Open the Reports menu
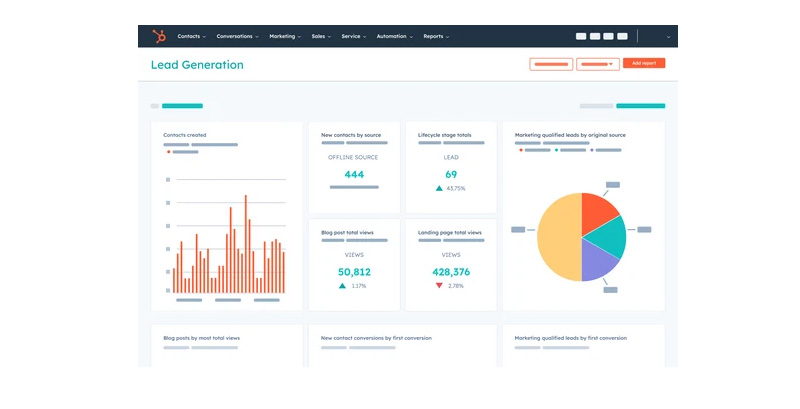 click(x=436, y=36)
